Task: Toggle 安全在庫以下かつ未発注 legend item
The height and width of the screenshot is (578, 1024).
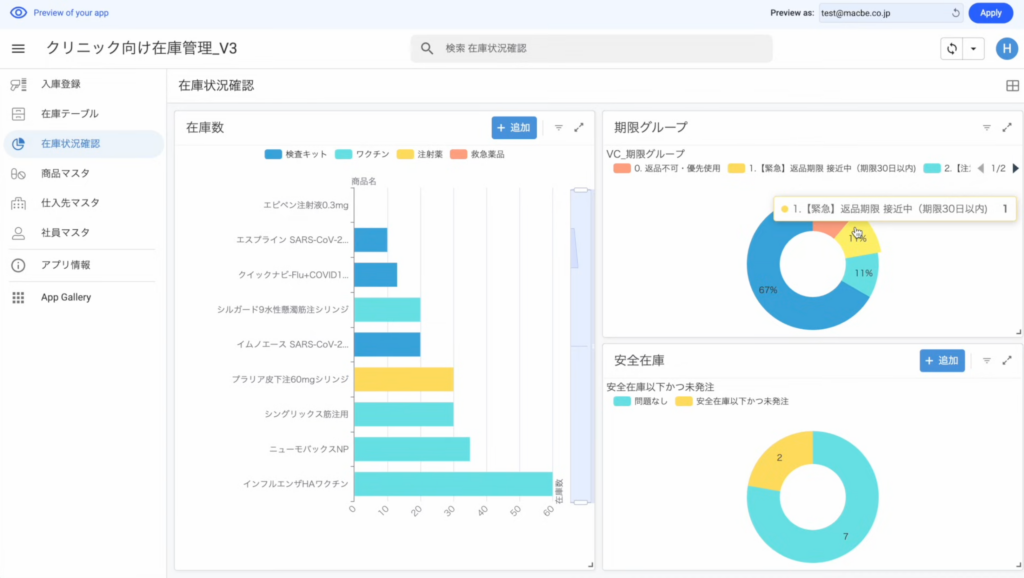Action: click(x=733, y=401)
